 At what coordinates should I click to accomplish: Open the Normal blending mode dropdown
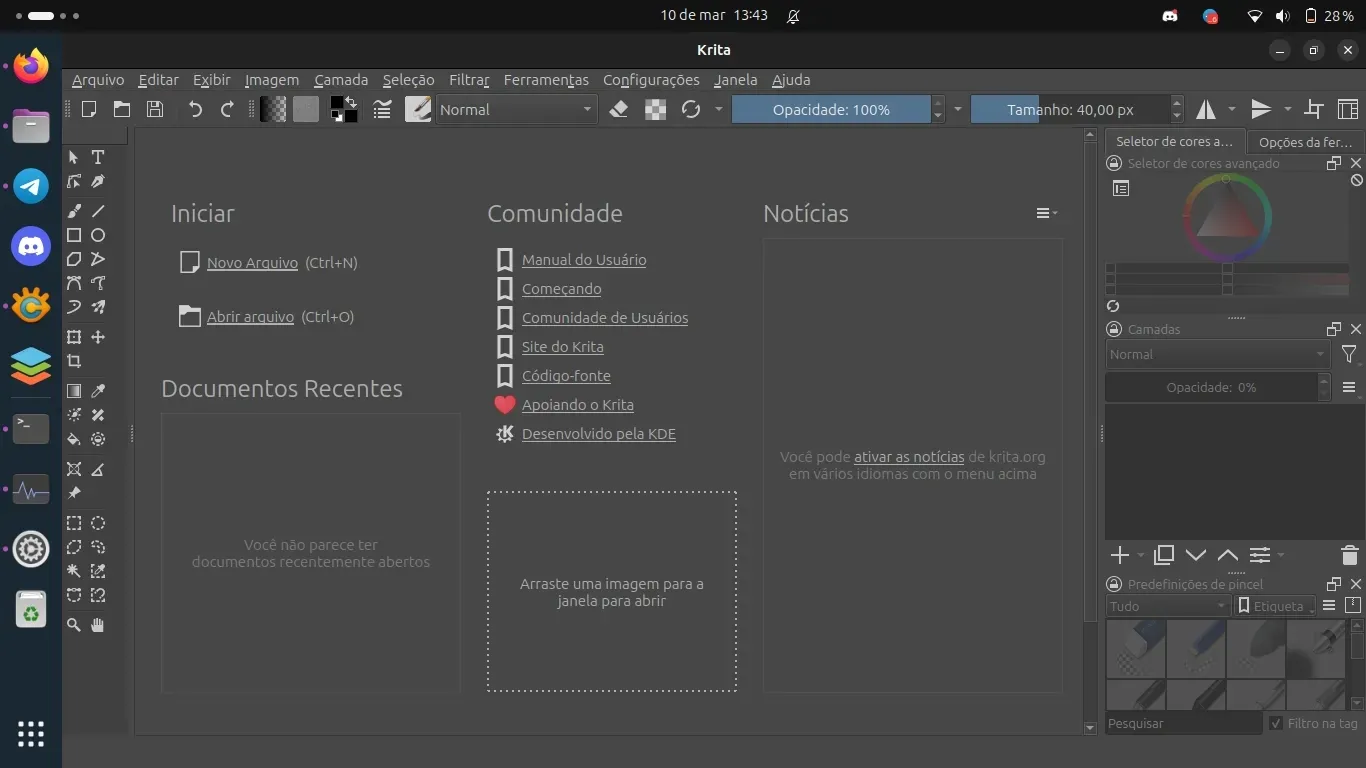(x=516, y=110)
